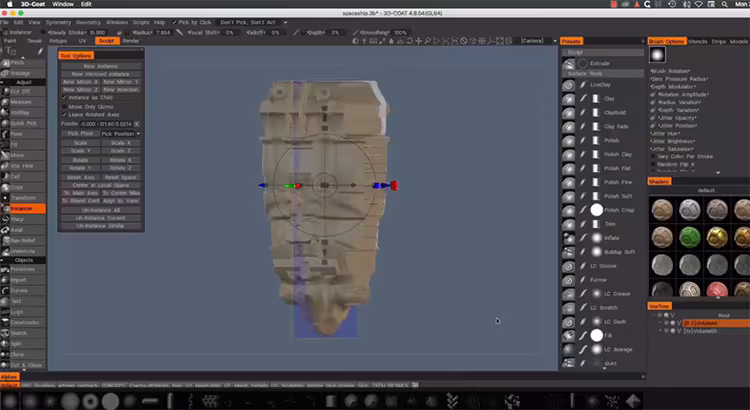Choose the LiveClay preset

click(x=602, y=85)
